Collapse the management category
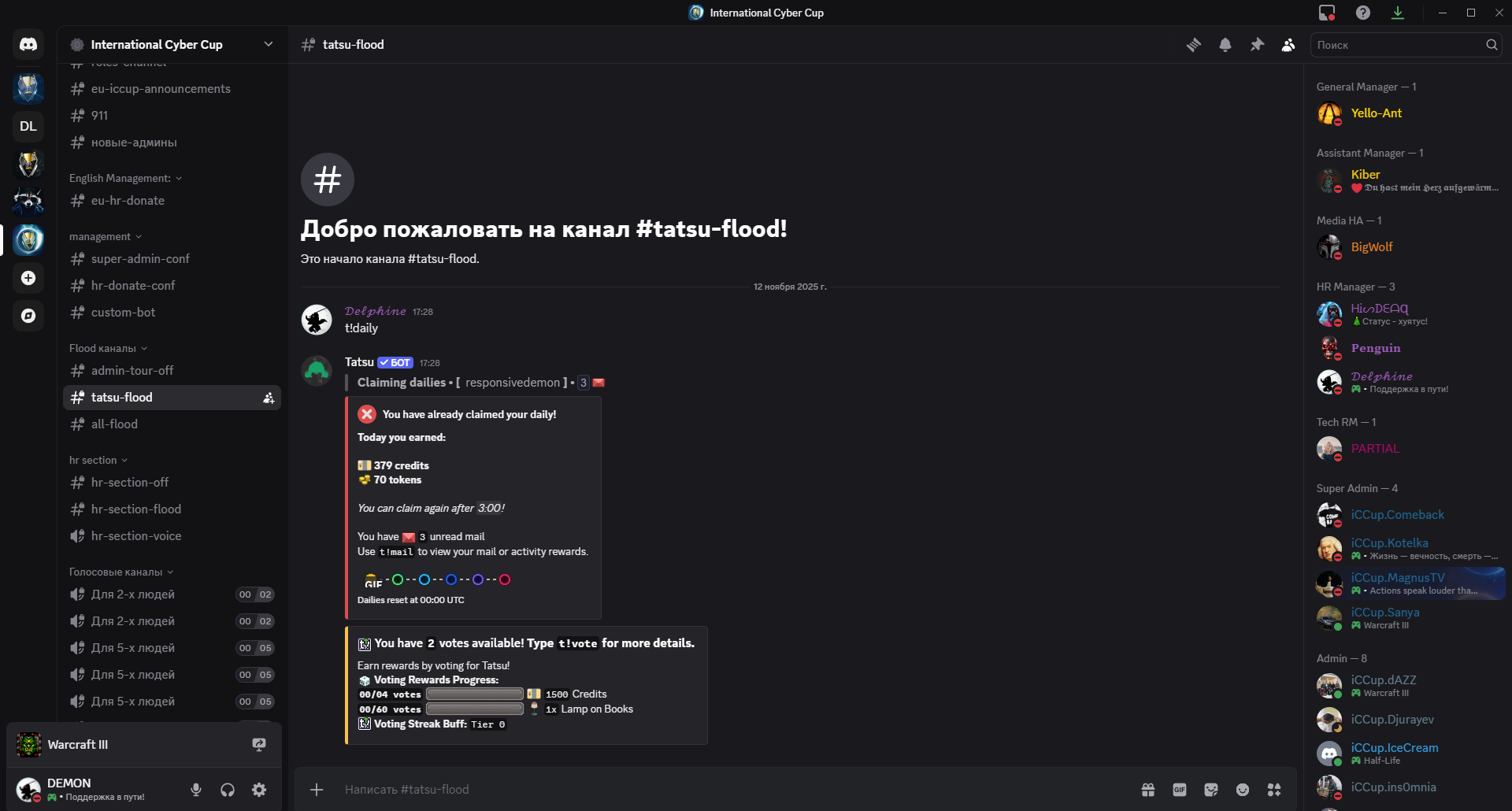Viewport: 1512px width, 811px height. [106, 236]
